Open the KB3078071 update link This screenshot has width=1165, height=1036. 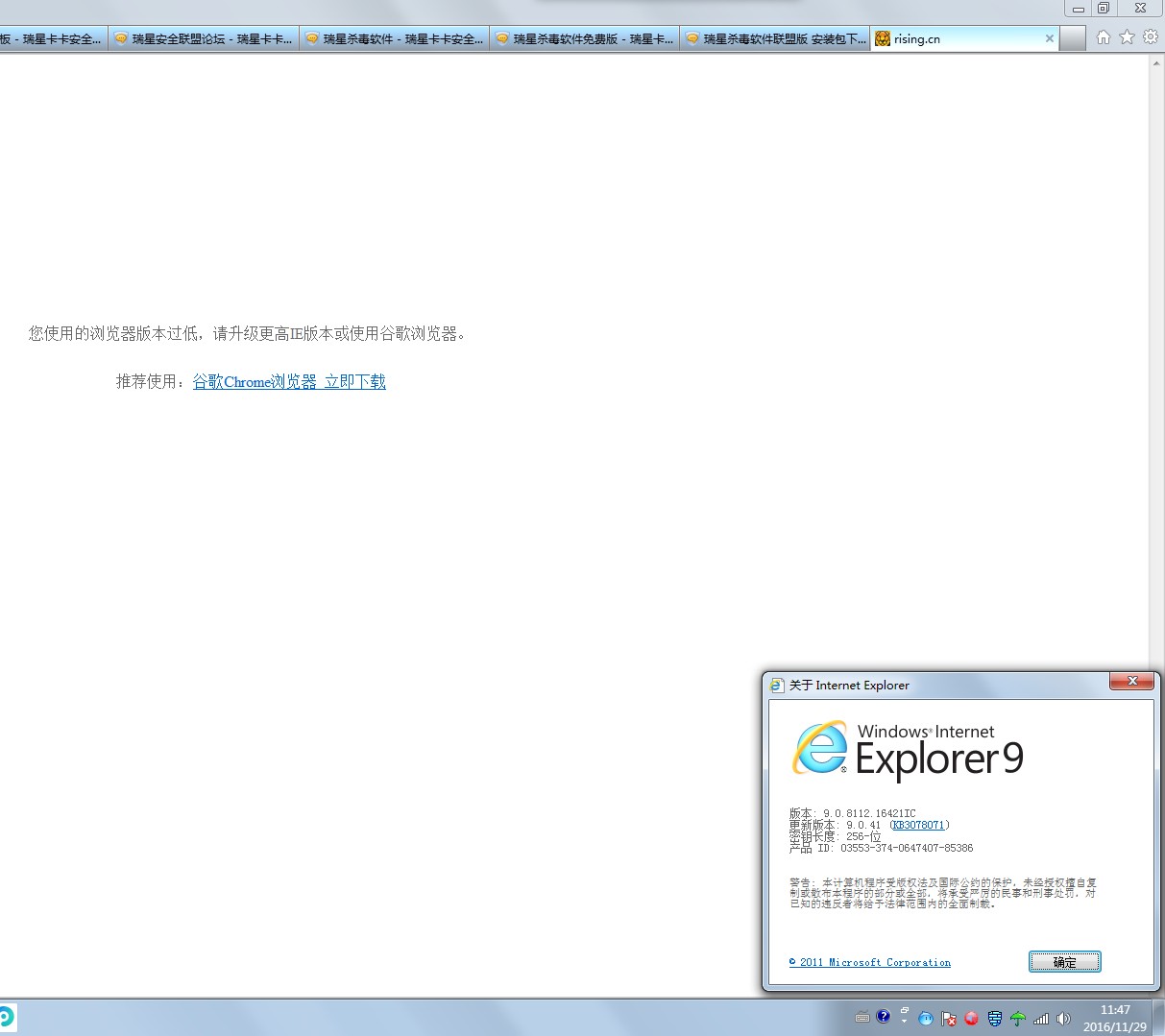coord(919,825)
